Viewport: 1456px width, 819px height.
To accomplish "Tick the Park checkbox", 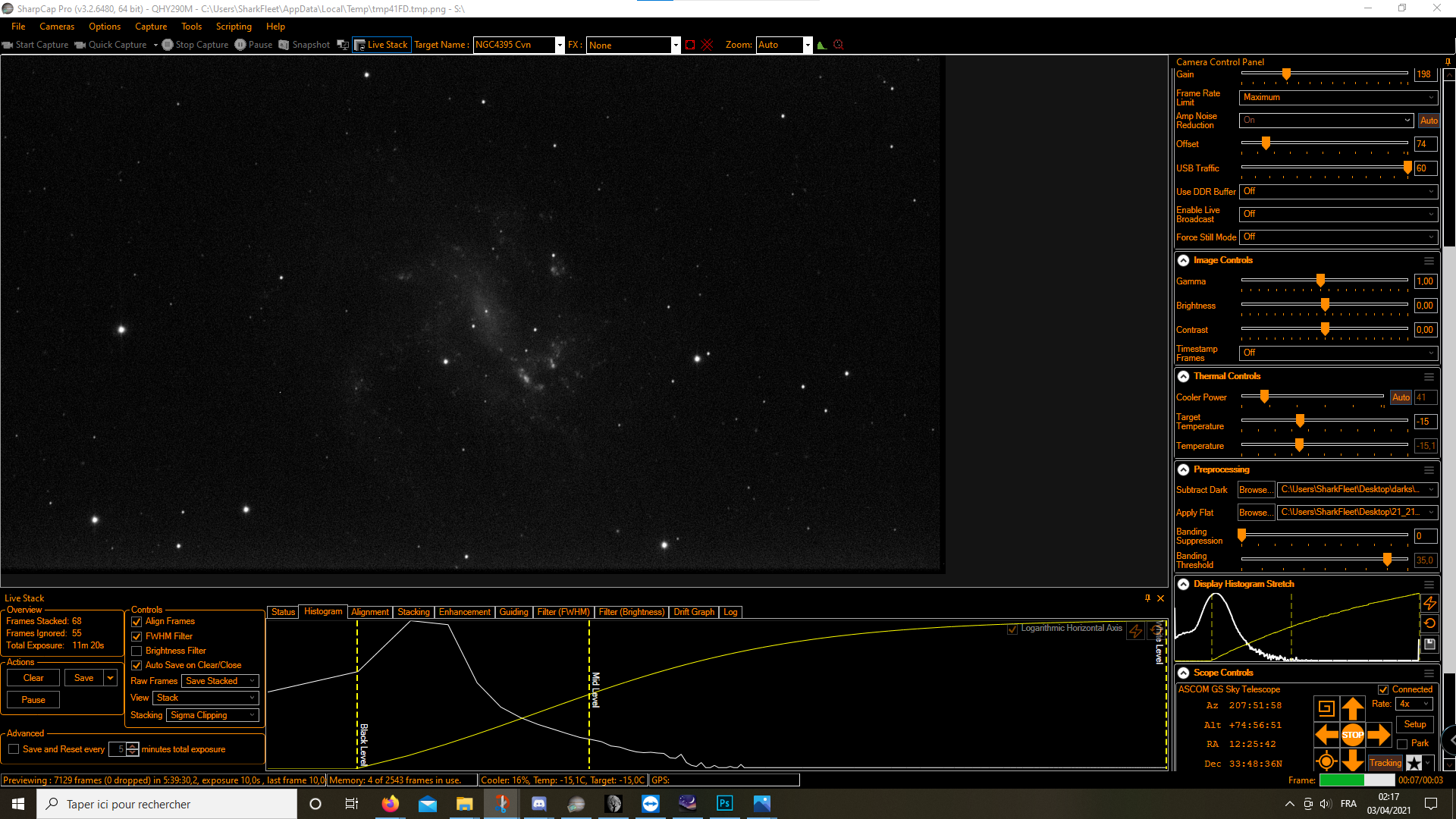I will [1402, 744].
